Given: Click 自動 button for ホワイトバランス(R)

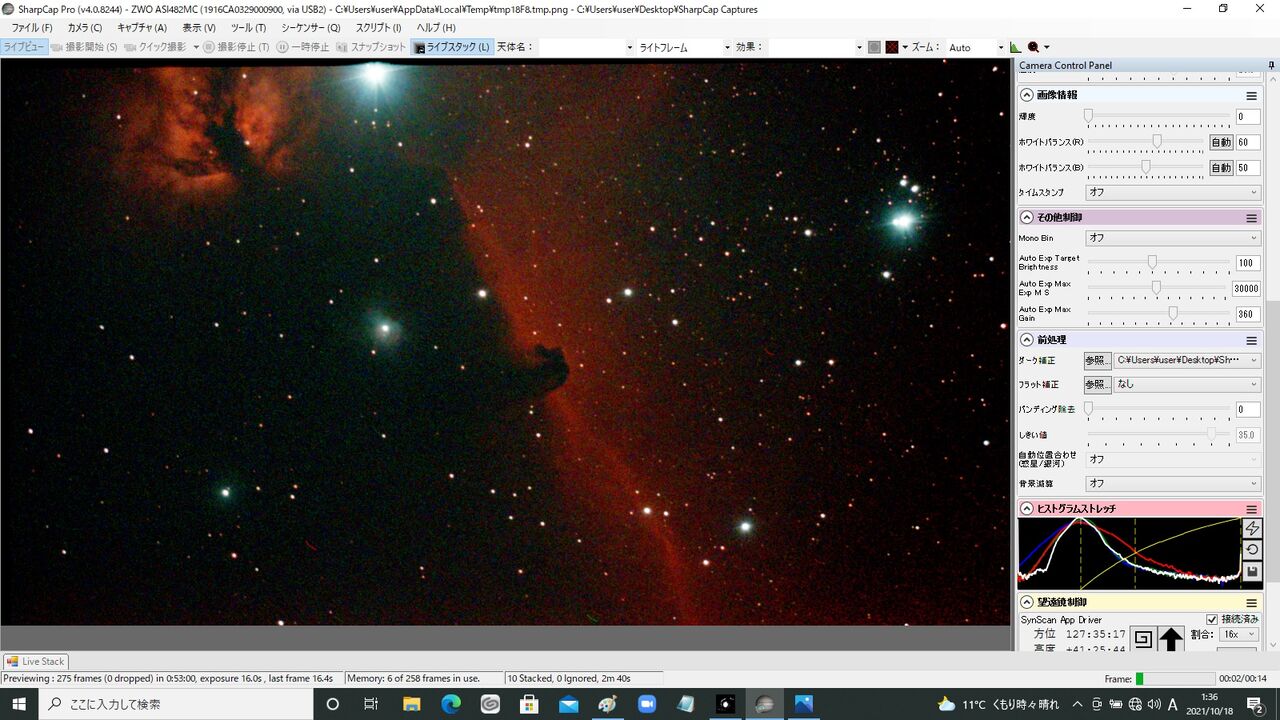Looking at the screenshot, I should pos(1221,143).
